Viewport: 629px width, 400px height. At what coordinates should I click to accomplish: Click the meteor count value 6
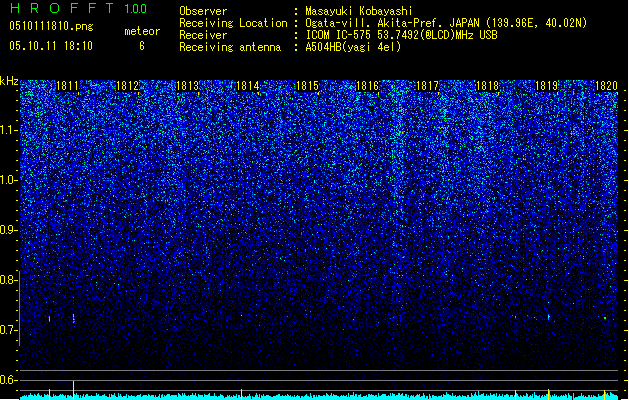(x=142, y=46)
